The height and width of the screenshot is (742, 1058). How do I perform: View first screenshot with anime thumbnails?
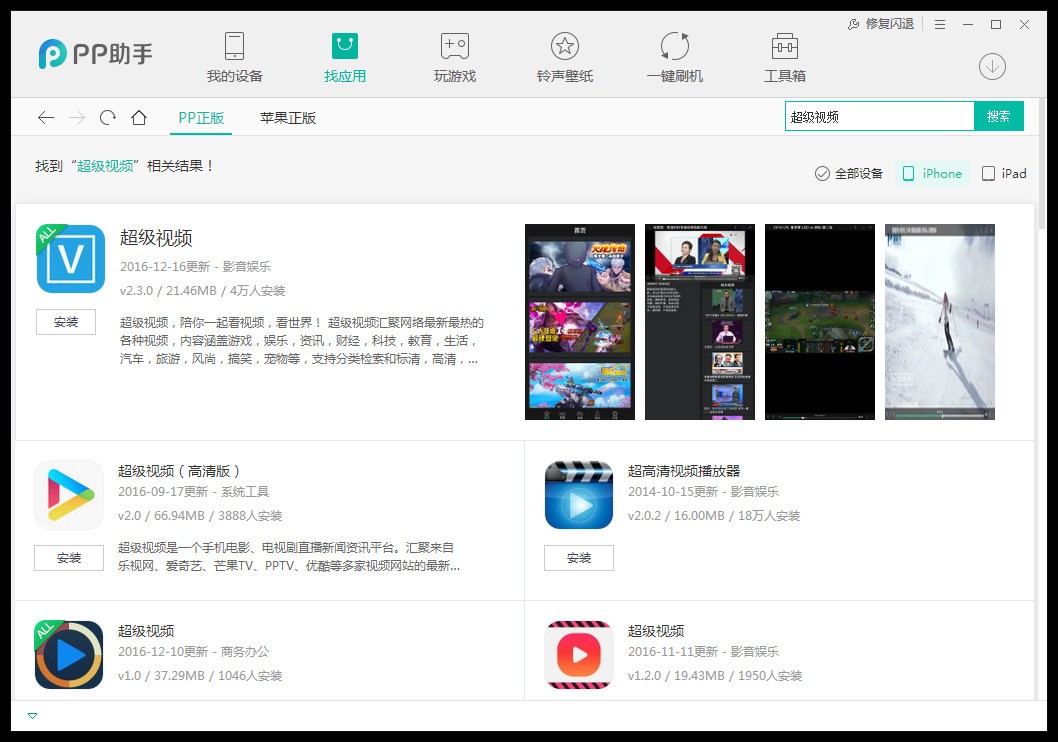pyautogui.click(x=580, y=322)
